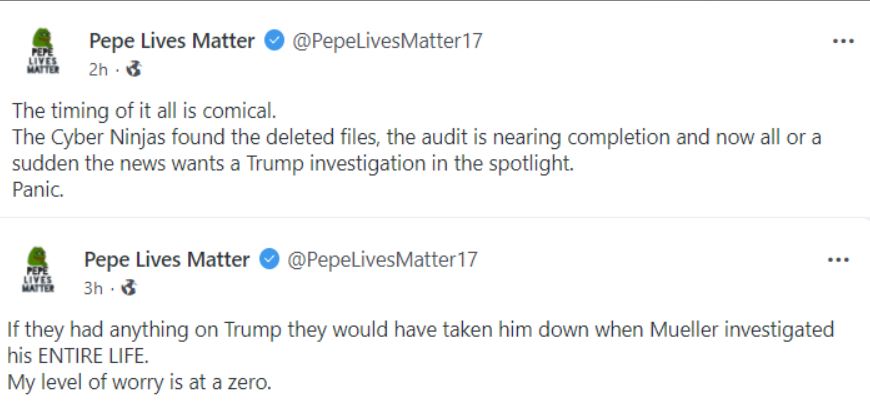The image size is (870, 405).
Task: Click the Pepe avatar on the top post
Action: tap(44, 53)
